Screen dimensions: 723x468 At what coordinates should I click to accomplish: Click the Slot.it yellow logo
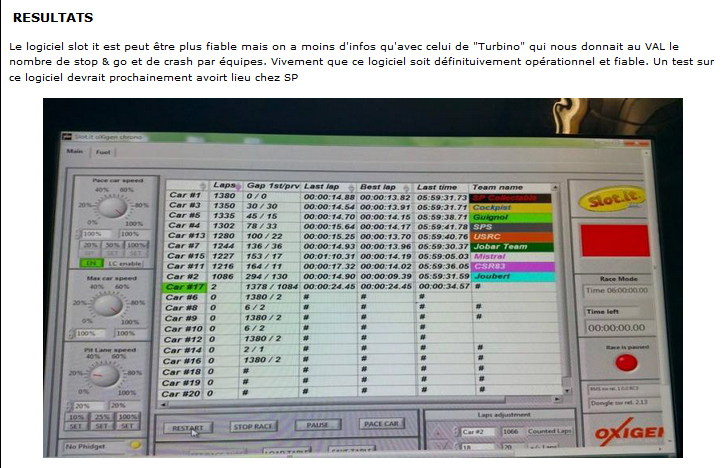[610, 200]
